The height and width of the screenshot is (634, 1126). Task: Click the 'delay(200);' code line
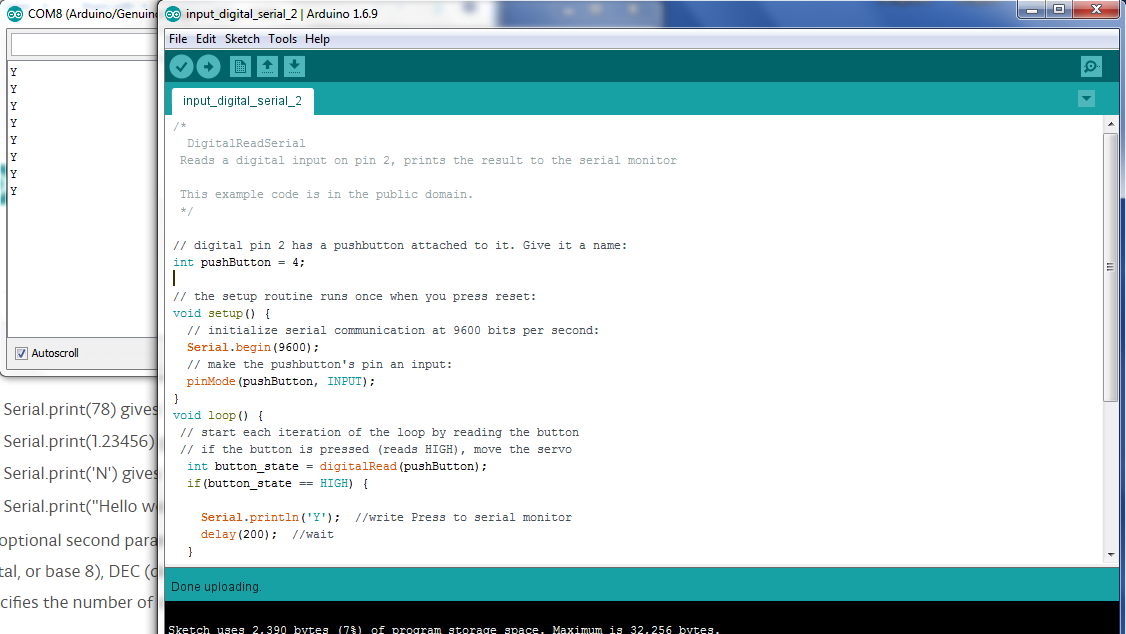tap(238, 534)
